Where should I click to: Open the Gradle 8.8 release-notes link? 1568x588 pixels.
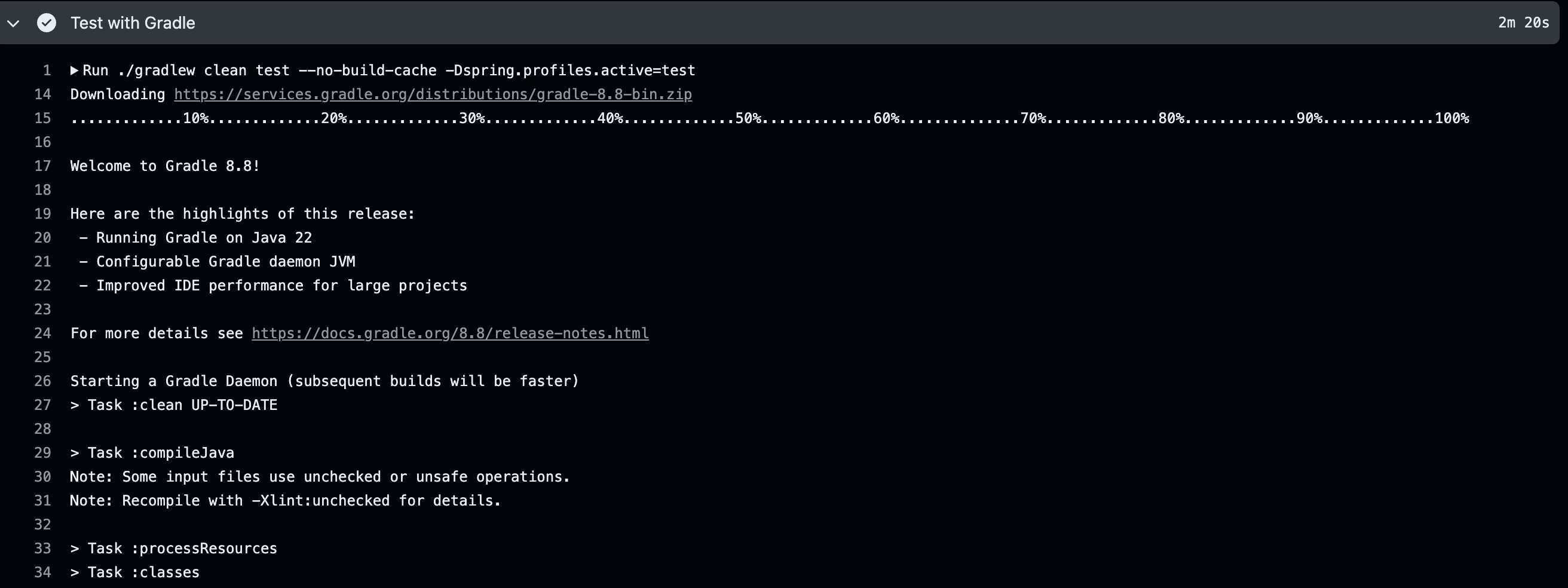pyautogui.click(x=450, y=333)
